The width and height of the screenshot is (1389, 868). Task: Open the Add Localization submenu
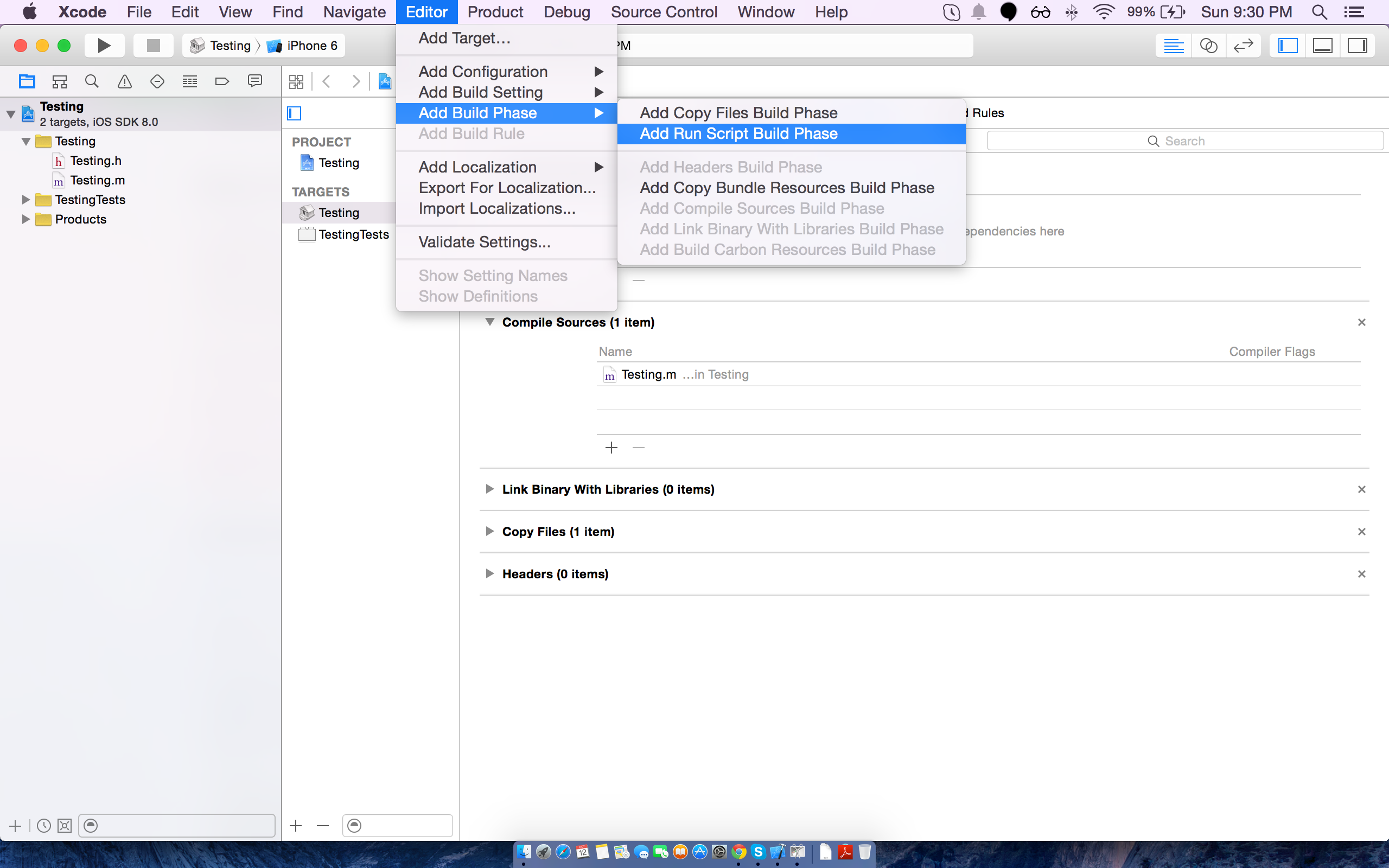(506, 167)
